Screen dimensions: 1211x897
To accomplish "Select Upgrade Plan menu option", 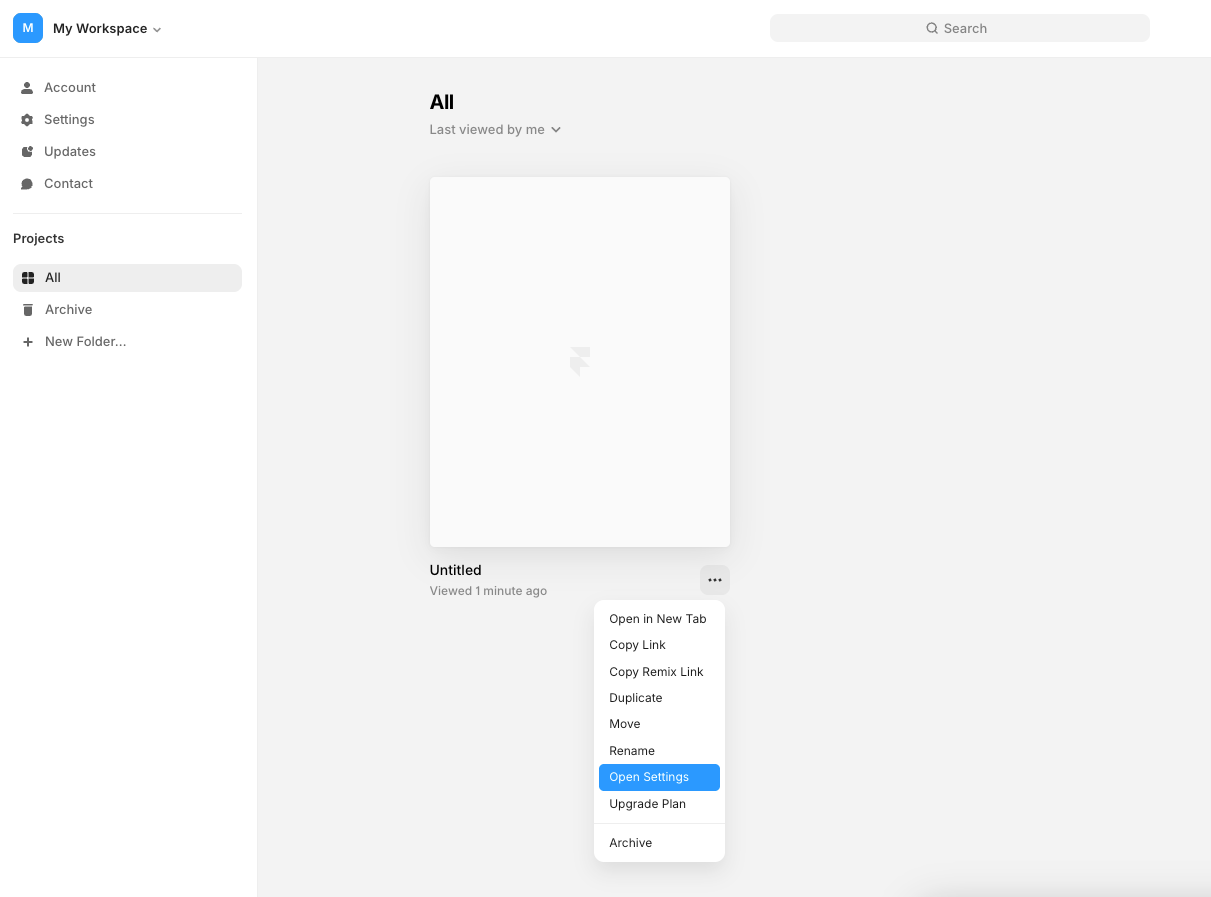I will (659, 804).
